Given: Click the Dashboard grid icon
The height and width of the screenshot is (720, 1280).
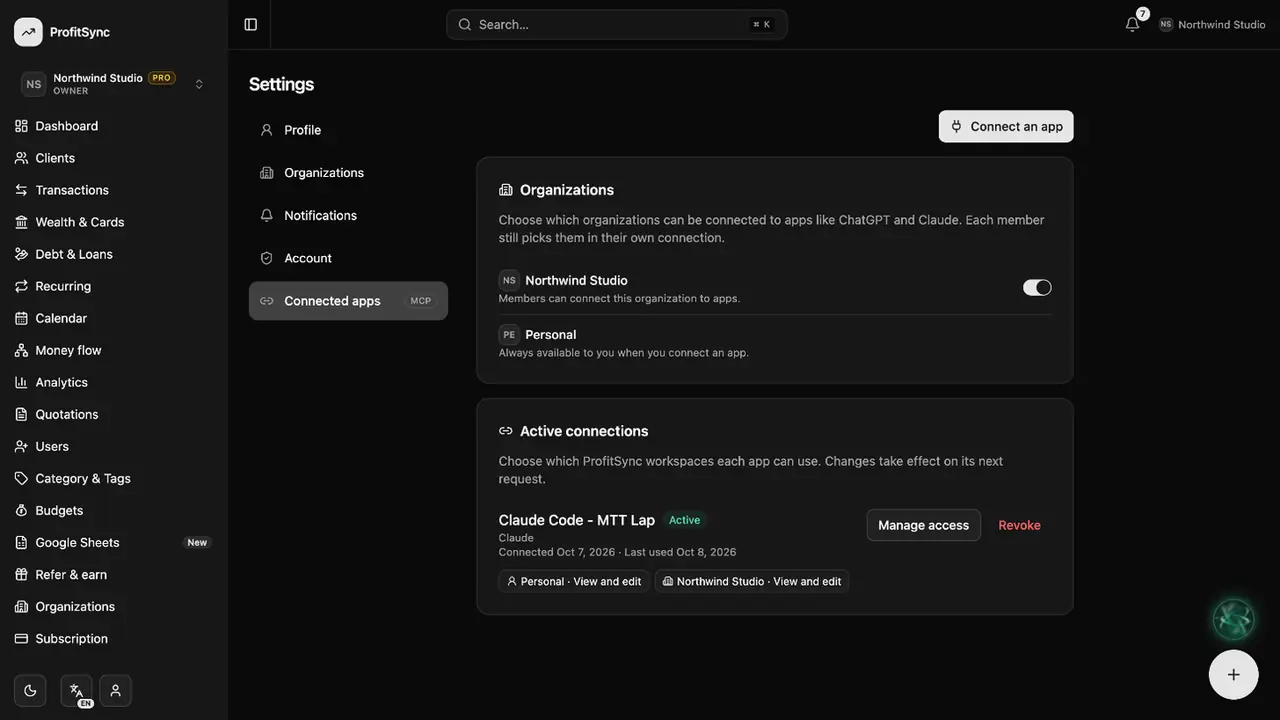Looking at the screenshot, I should (x=21, y=126).
